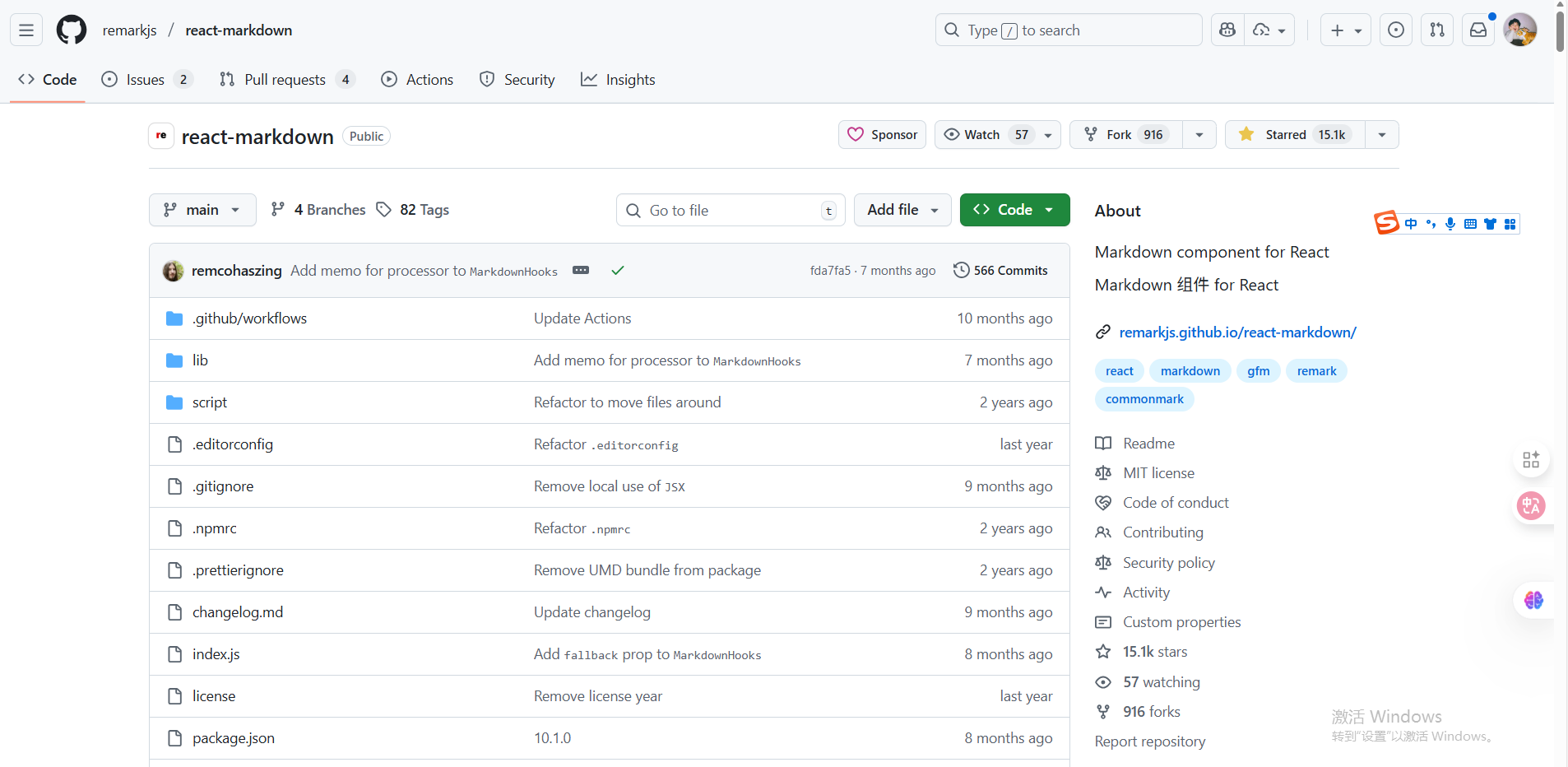The image size is (1568, 767).
Task: Open notifications inbox
Action: 1478,30
